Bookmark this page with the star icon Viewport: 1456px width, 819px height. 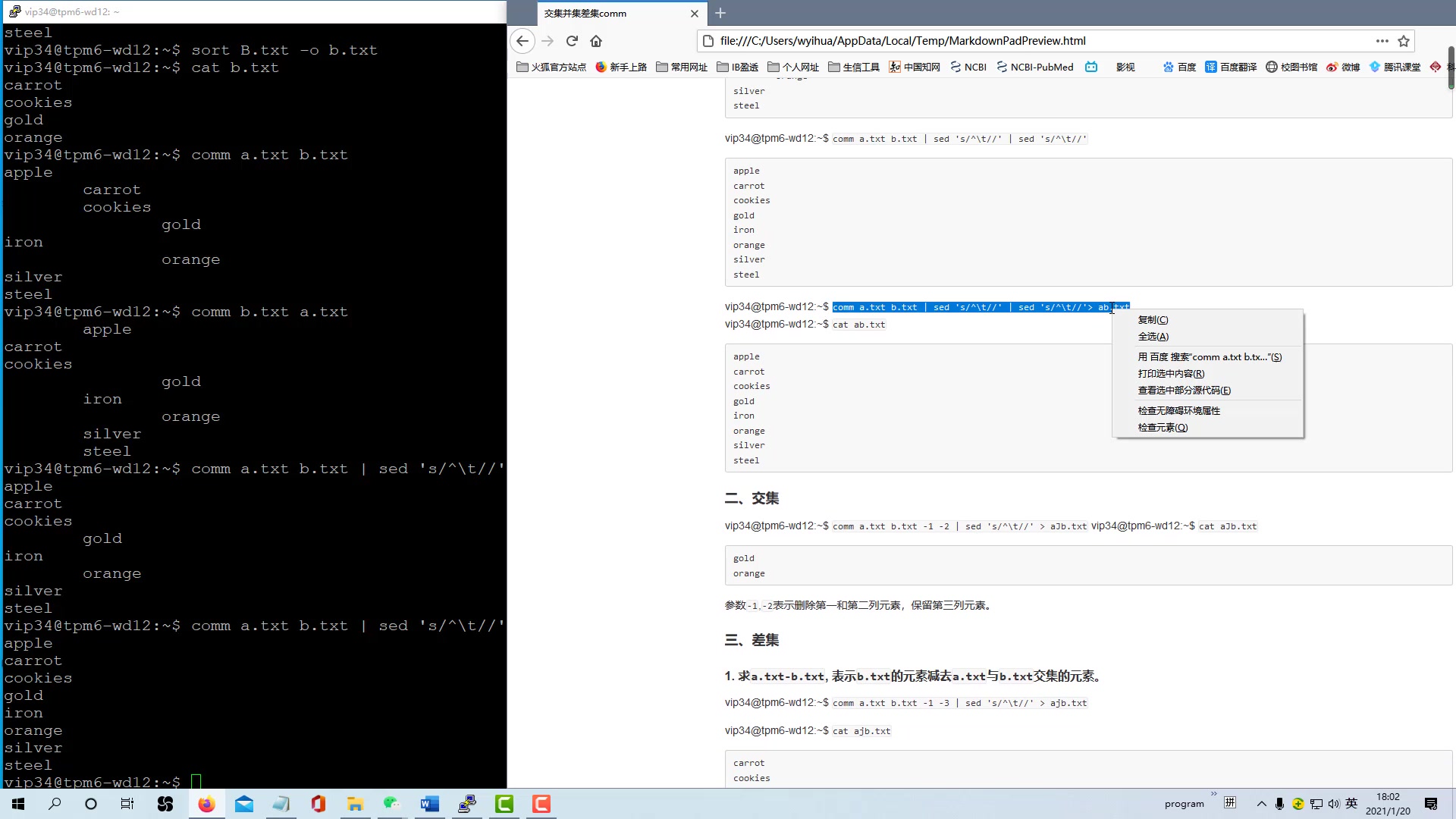click(1404, 41)
